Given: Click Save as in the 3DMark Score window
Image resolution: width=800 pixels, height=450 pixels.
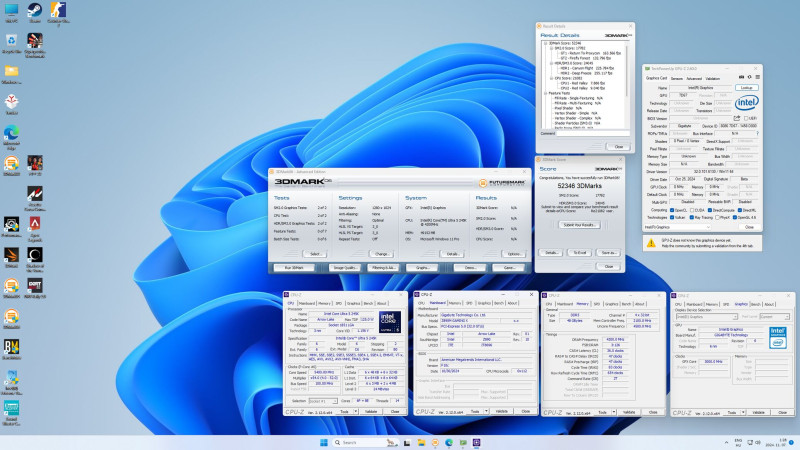Looking at the screenshot, I should click(x=609, y=253).
